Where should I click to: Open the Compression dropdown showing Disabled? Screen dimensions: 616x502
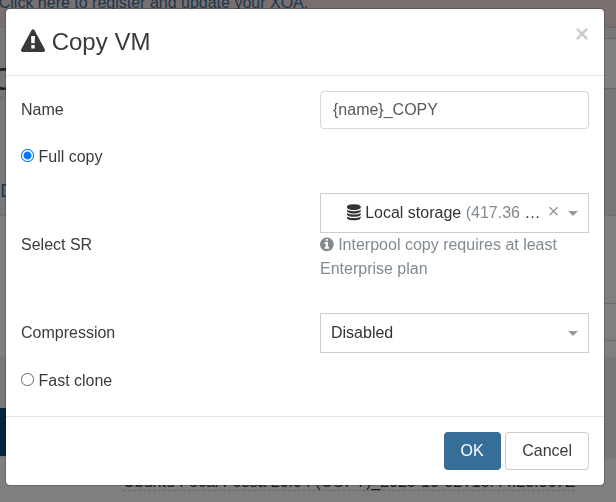(444, 333)
